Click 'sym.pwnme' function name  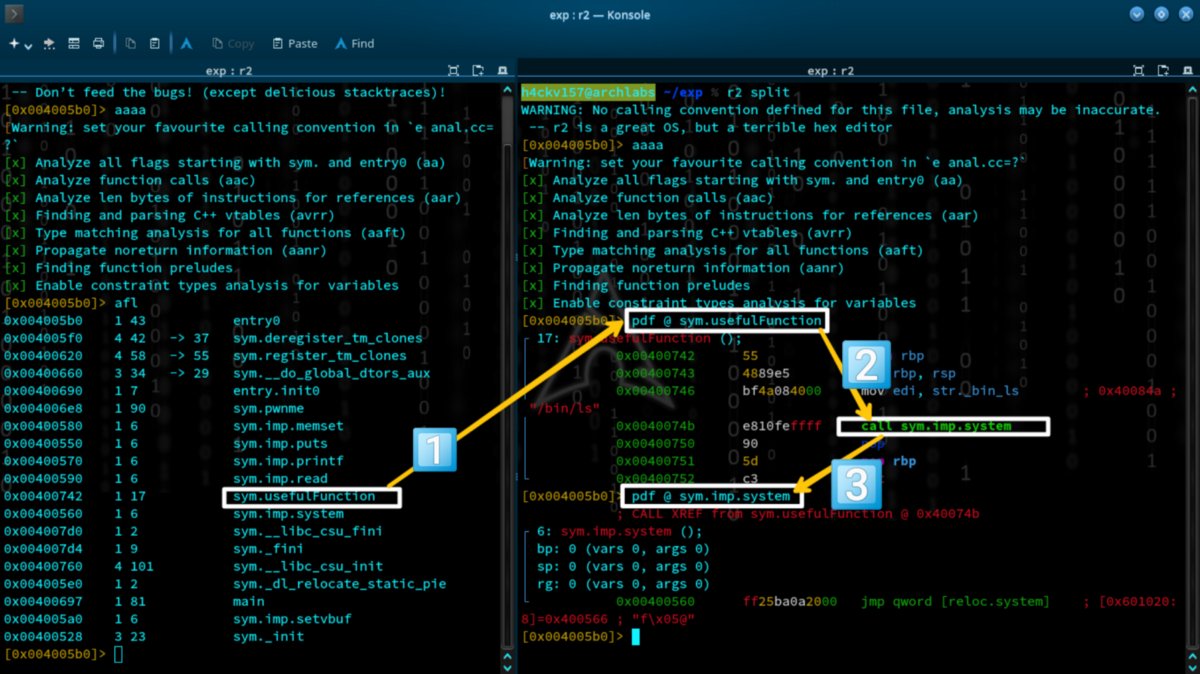[x=268, y=408]
